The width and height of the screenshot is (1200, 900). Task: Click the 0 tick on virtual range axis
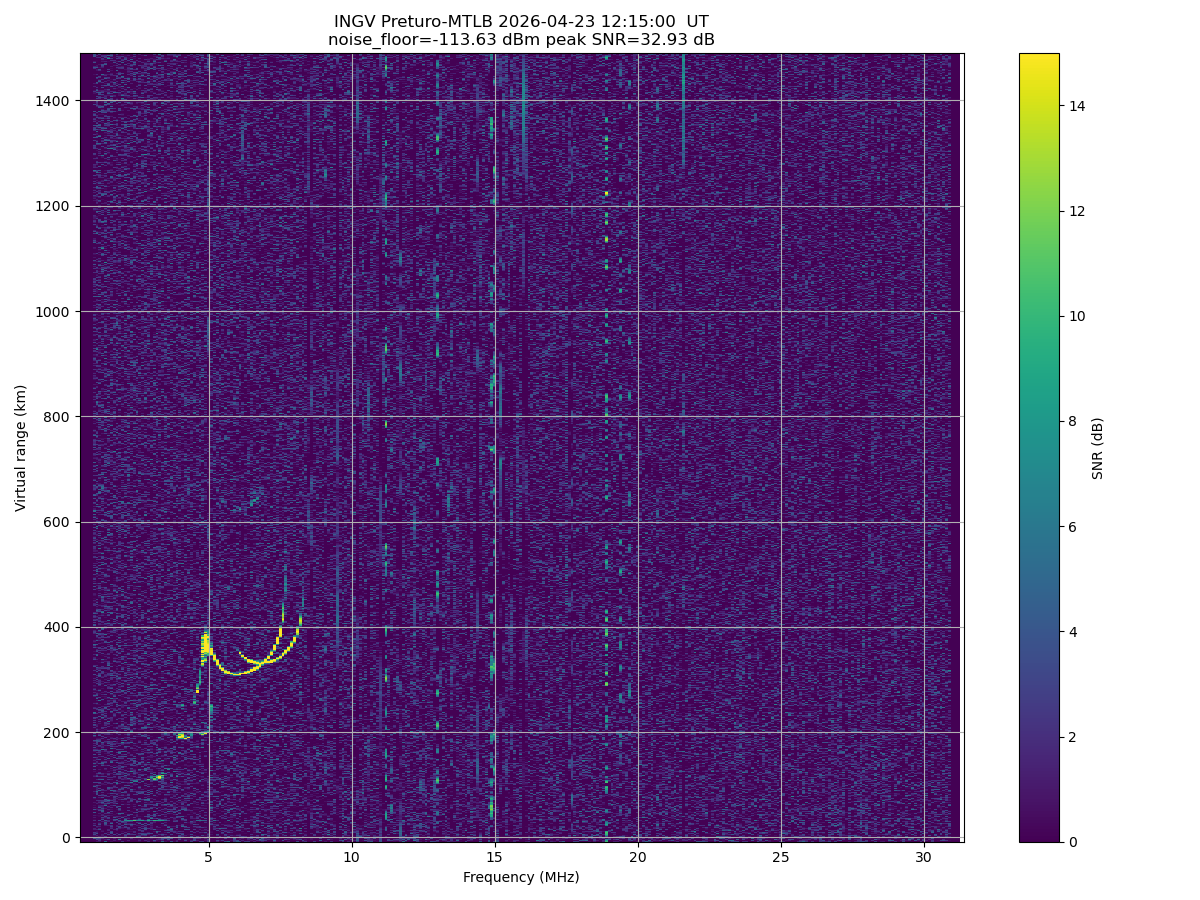pos(69,838)
